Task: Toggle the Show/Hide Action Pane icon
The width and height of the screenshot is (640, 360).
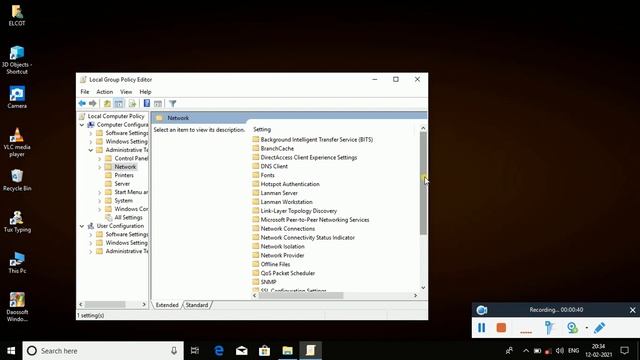Action: (158, 104)
